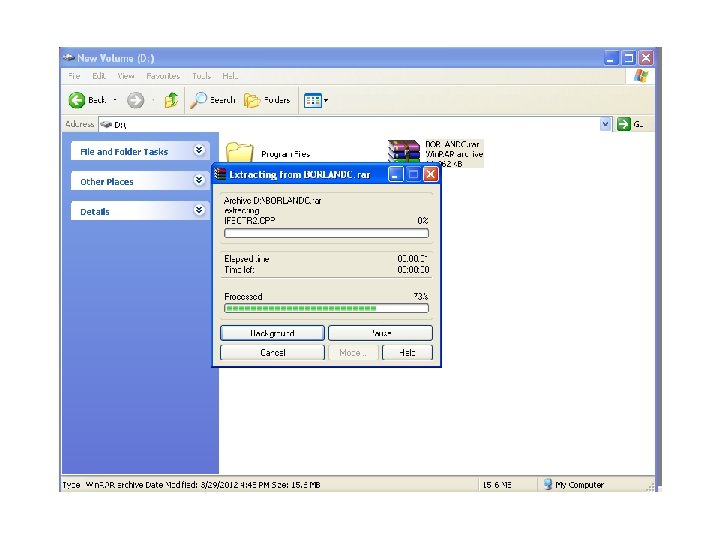This screenshot has width=720, height=540.
Task: Open the File menu
Action: point(74,76)
